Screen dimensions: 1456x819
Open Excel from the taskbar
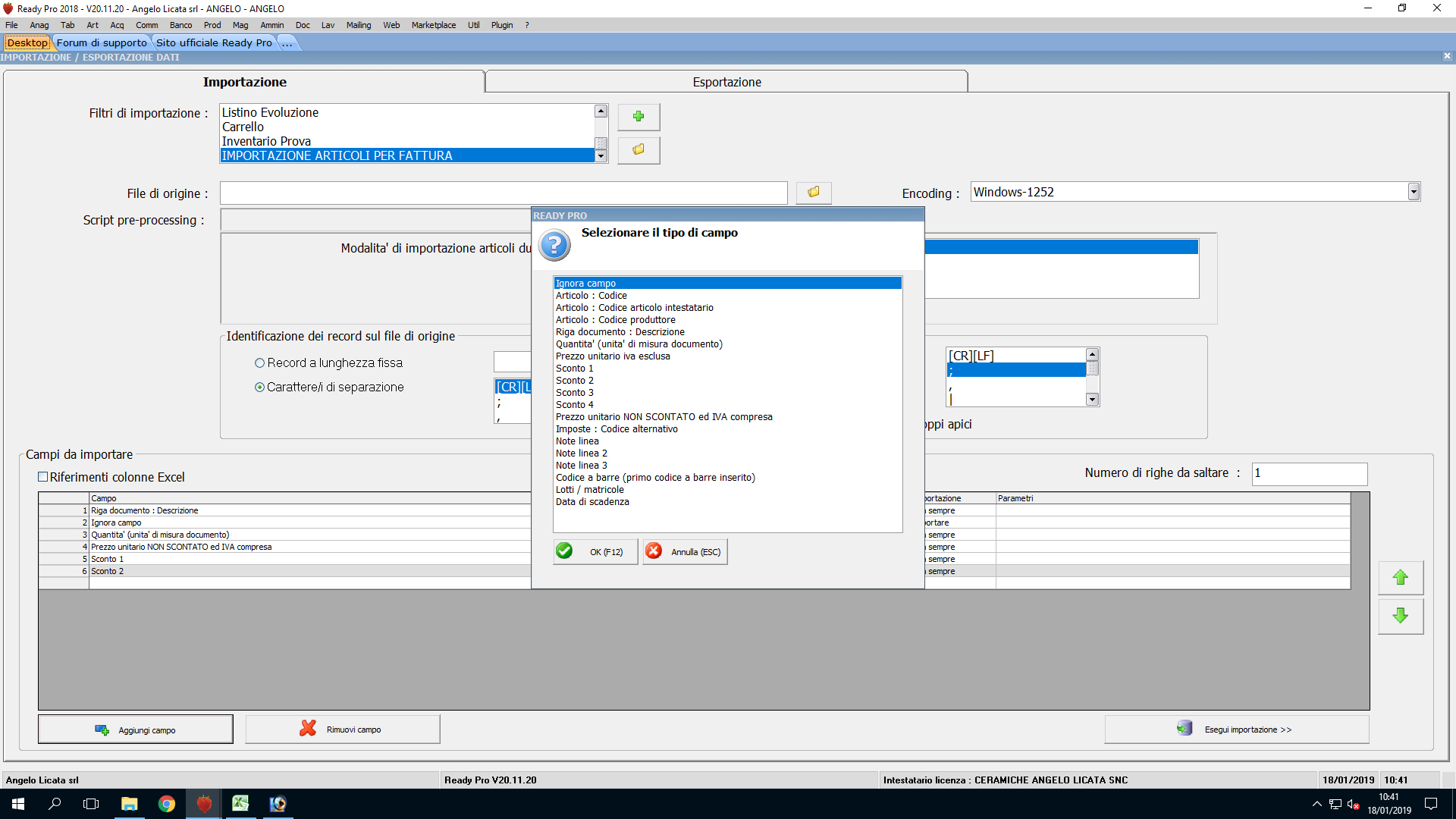(x=241, y=804)
